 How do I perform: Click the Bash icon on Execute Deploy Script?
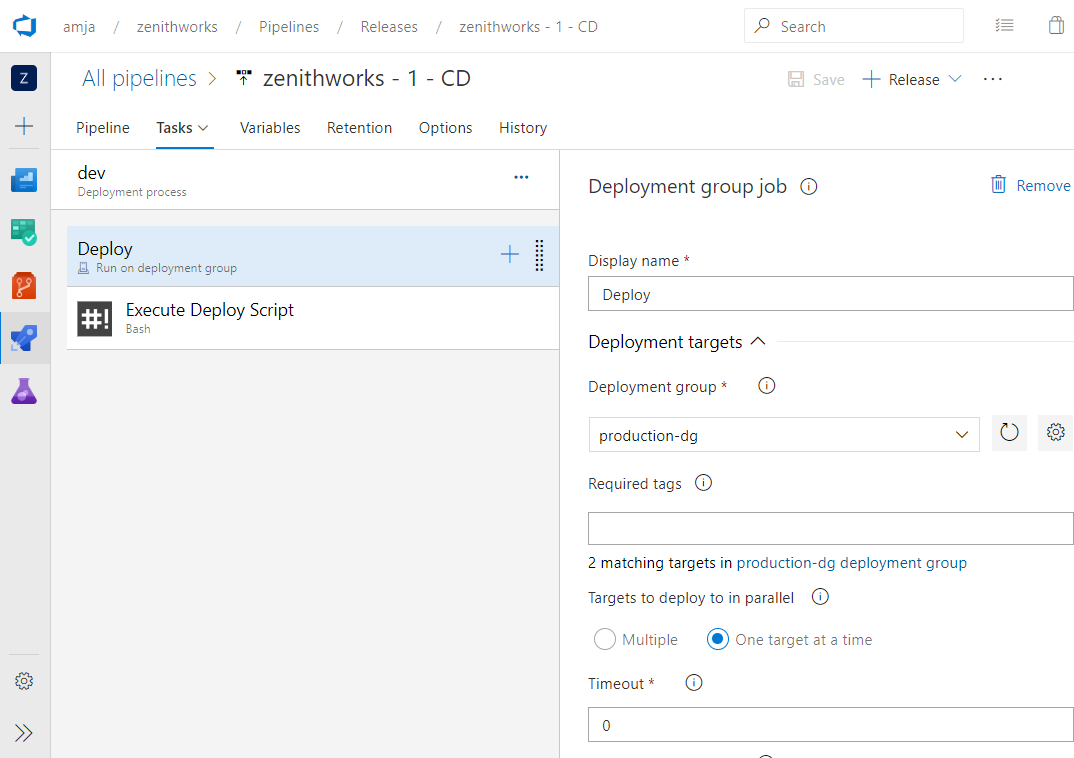[94, 318]
